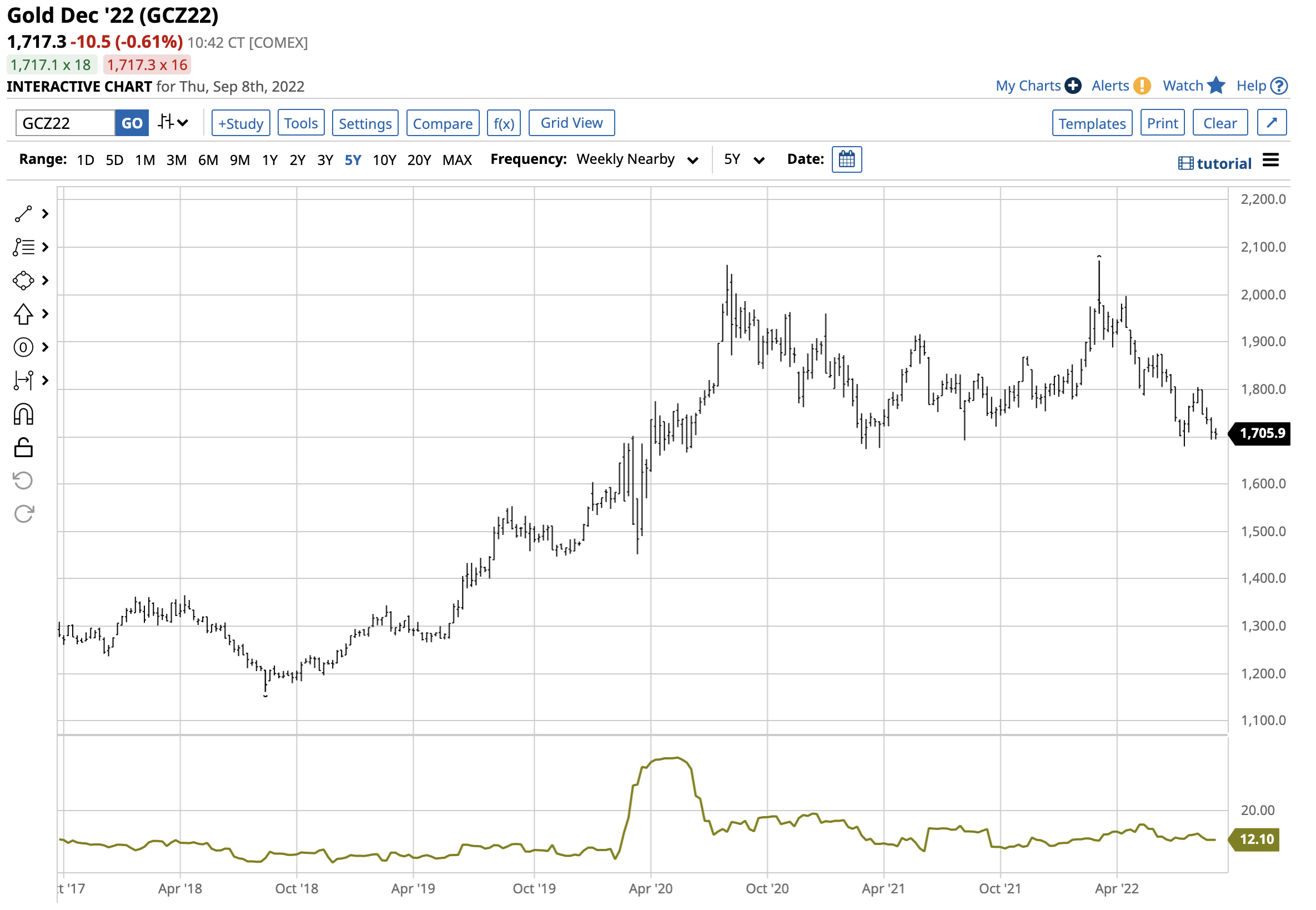Expand the Fibonacci text list tool arrow
This screenshot has height=910, width=1316.
(x=45, y=247)
